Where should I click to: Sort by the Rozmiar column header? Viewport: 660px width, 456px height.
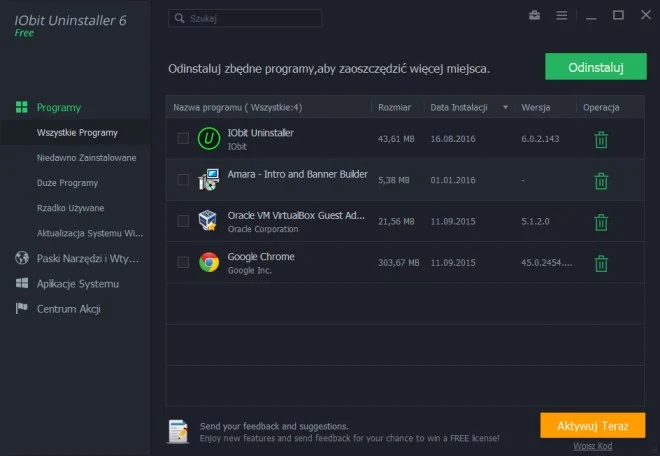click(394, 107)
